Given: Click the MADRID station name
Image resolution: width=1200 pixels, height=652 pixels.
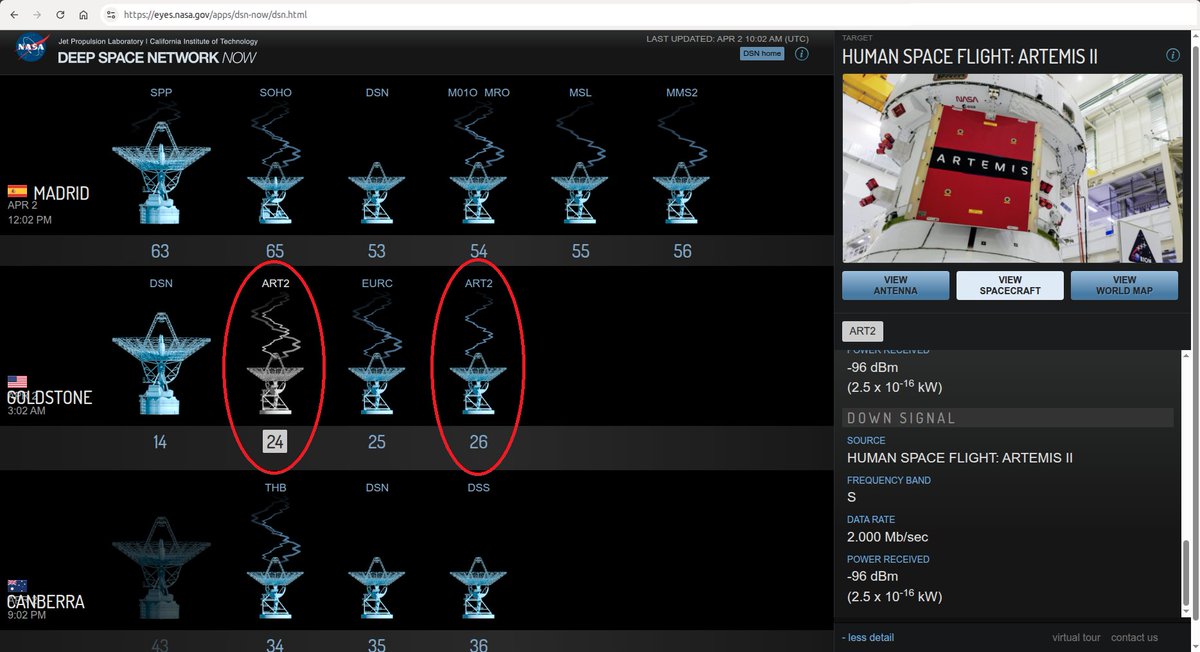Looking at the screenshot, I should (x=61, y=193).
